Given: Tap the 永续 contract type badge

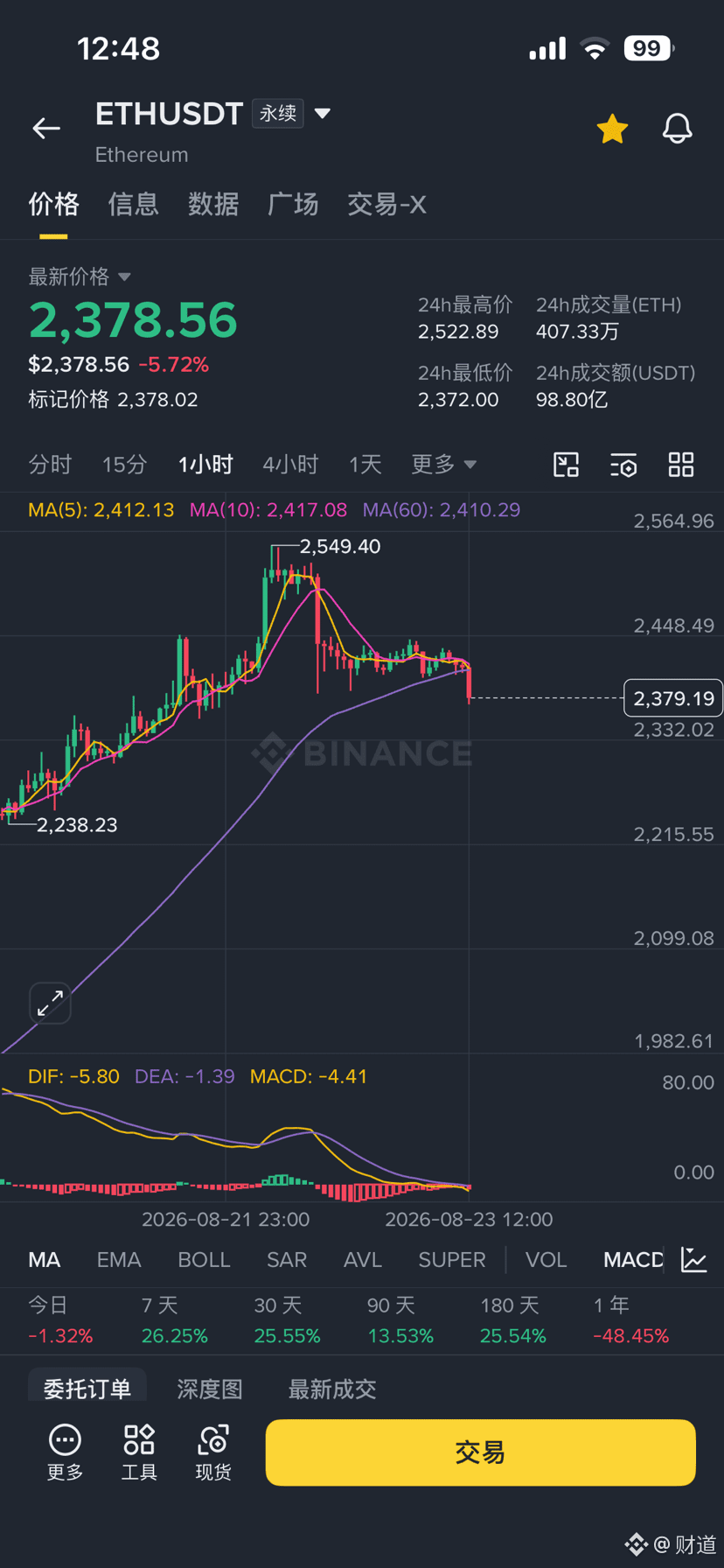Looking at the screenshot, I should (x=278, y=114).
